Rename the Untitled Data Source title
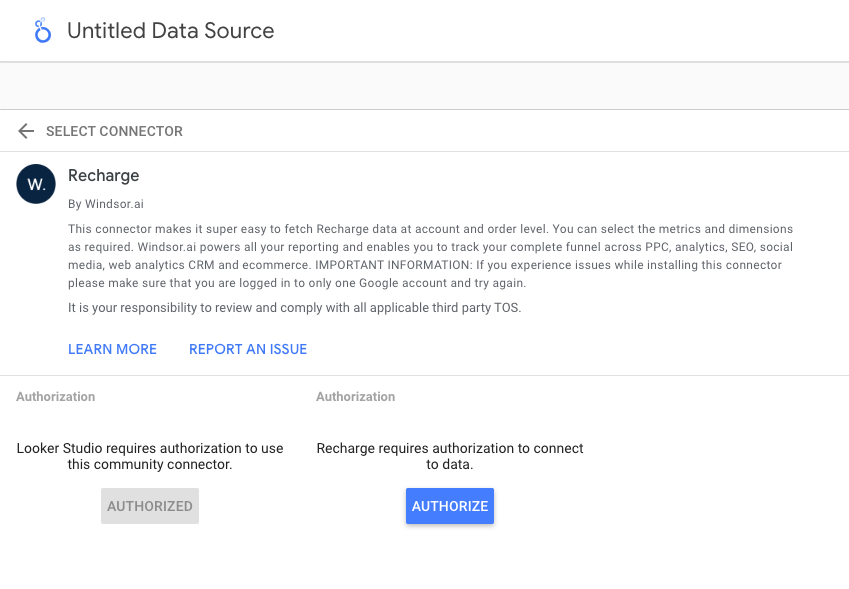 coord(170,31)
